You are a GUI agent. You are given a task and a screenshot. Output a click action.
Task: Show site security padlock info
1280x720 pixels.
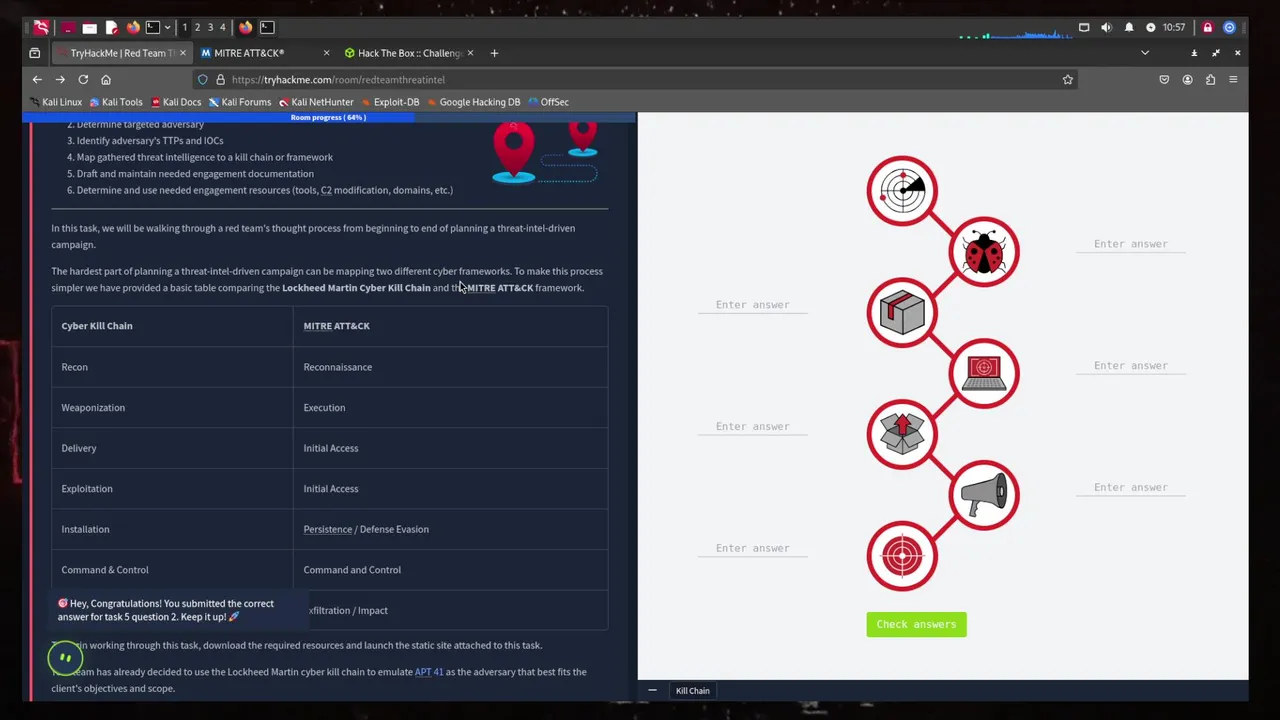point(220,79)
